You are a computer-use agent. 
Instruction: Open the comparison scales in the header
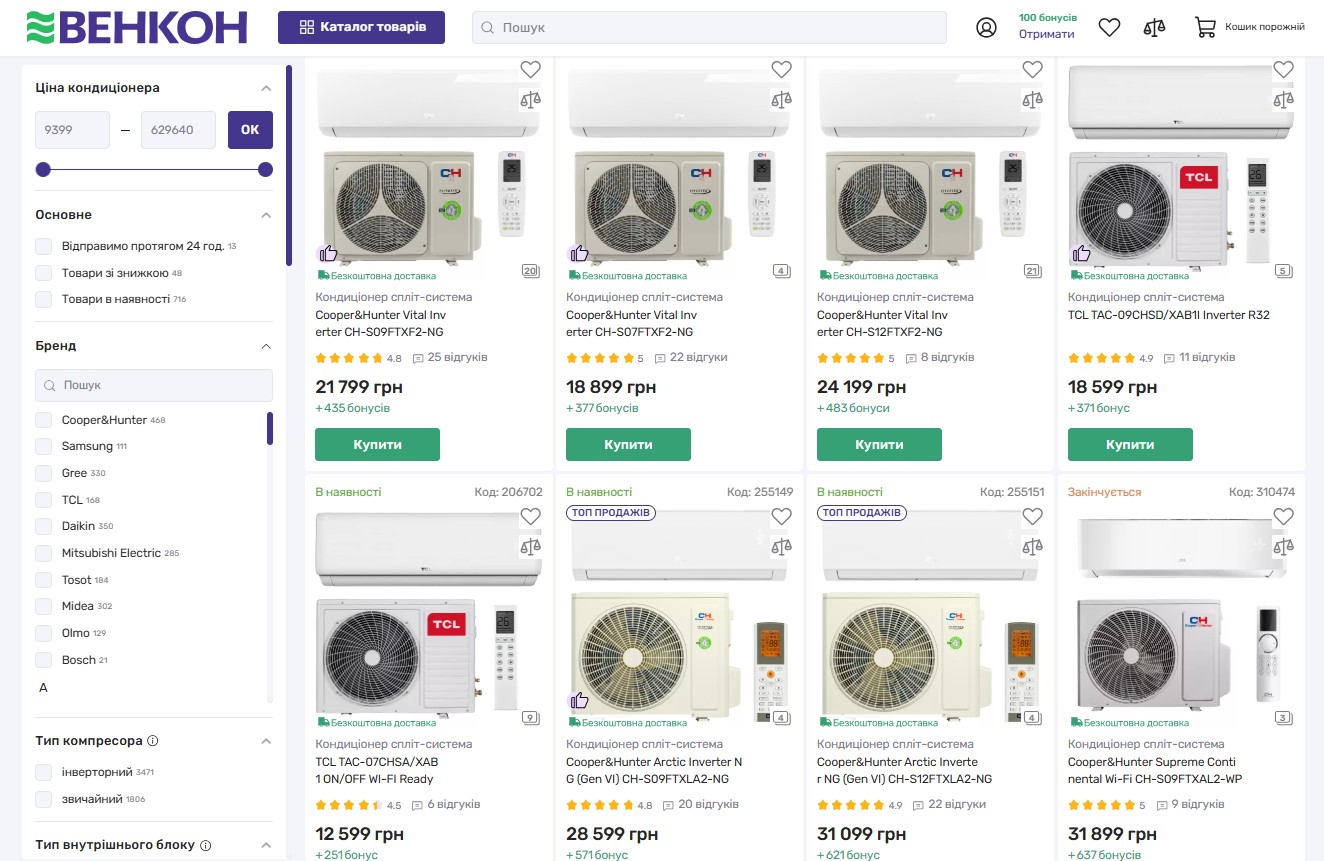tap(1154, 27)
